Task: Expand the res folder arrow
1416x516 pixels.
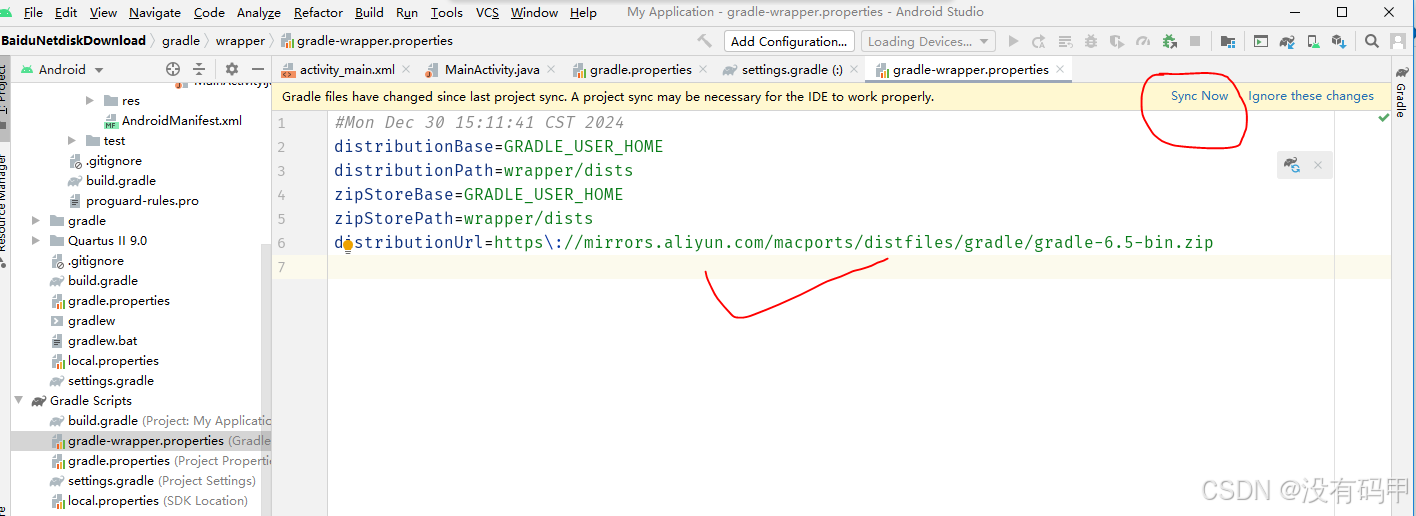Action: pyautogui.click(x=89, y=101)
